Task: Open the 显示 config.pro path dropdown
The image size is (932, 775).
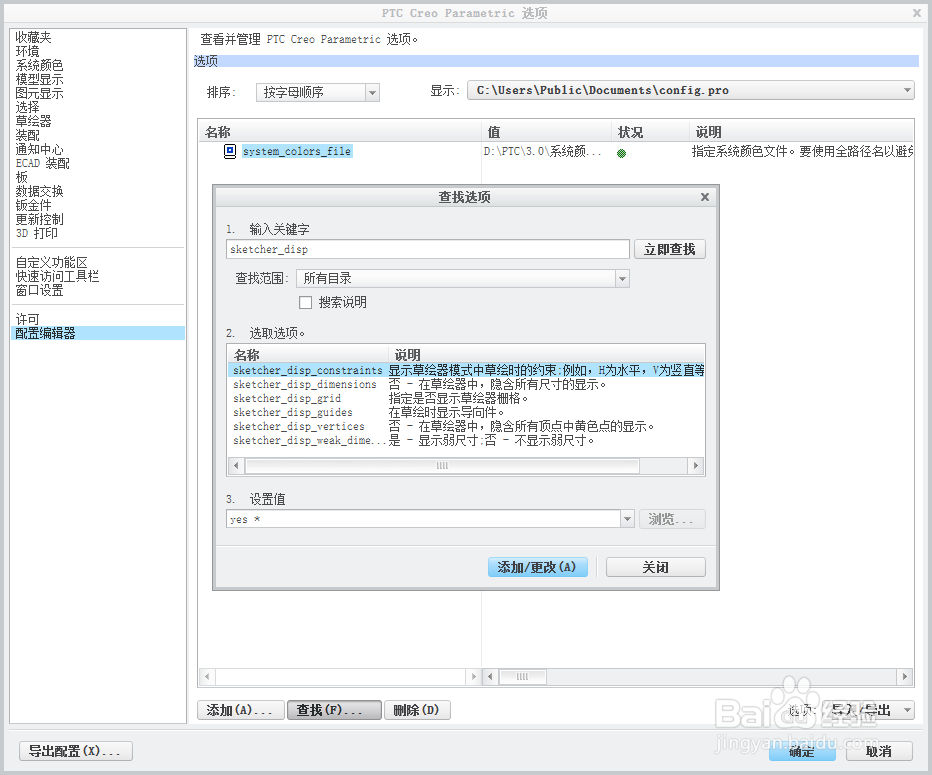Action: 907,90
